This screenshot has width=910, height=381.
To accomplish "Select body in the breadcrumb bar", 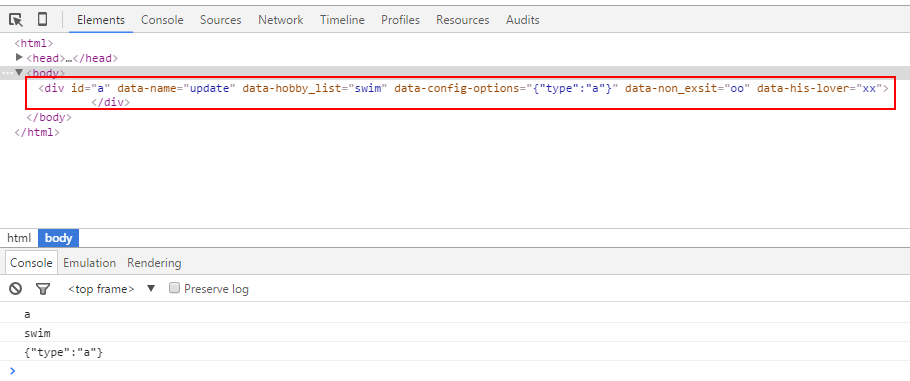I will (59, 238).
